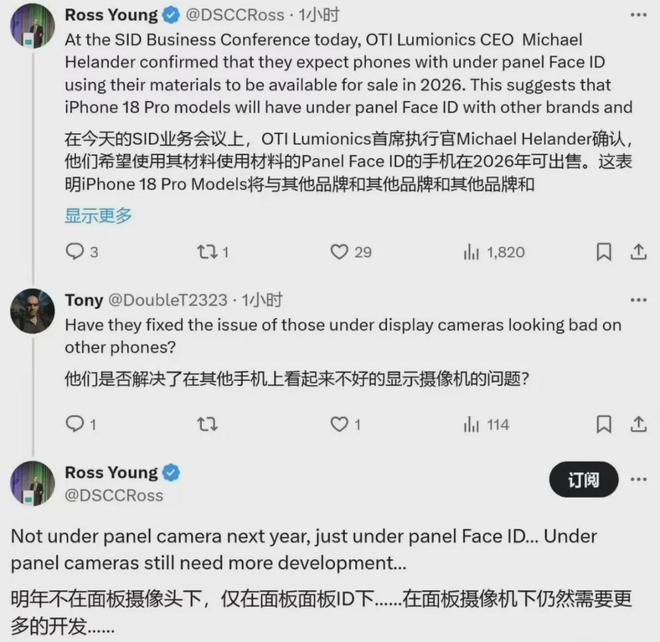This screenshot has width=660, height=642.
Task: View analytics showing 1,820 views
Action: tap(494, 252)
